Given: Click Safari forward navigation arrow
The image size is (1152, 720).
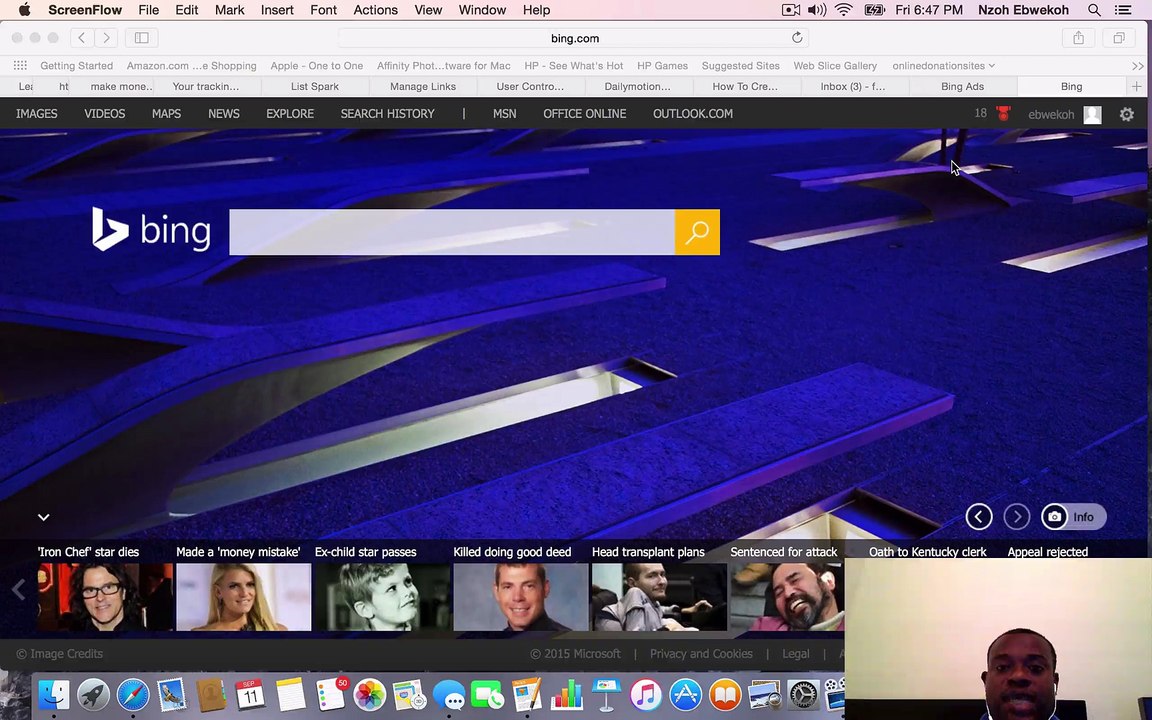Looking at the screenshot, I should click(x=107, y=38).
